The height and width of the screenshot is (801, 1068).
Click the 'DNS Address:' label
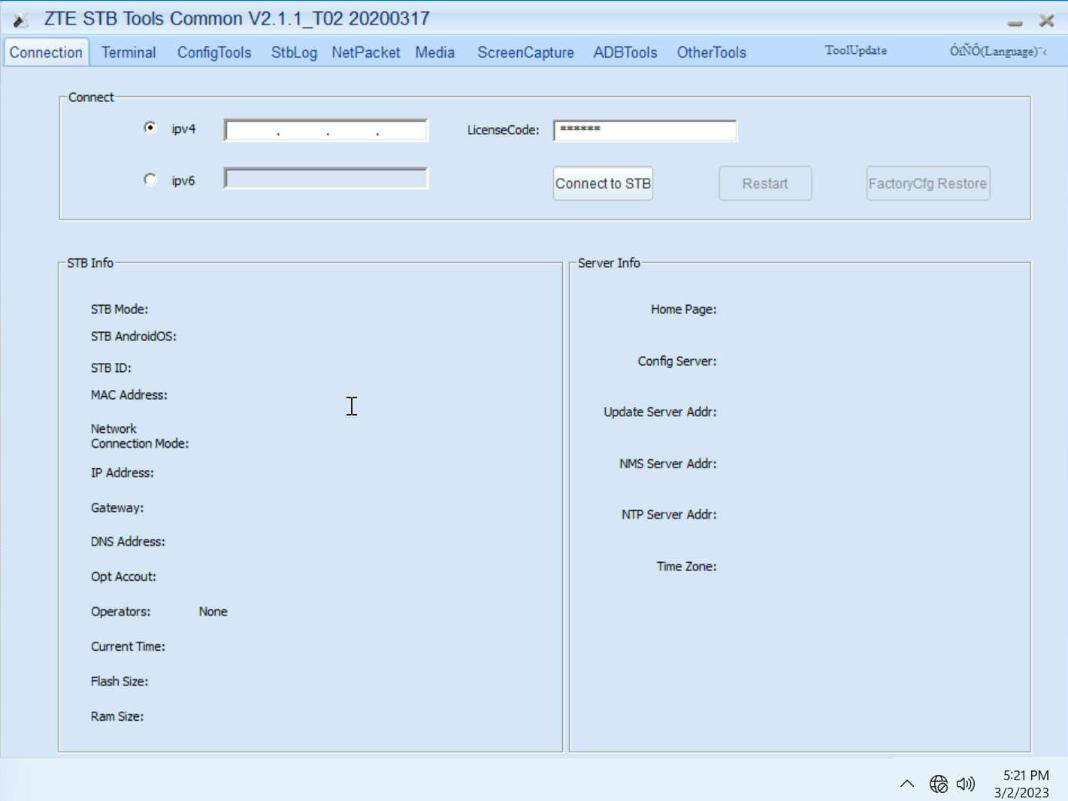(x=128, y=542)
